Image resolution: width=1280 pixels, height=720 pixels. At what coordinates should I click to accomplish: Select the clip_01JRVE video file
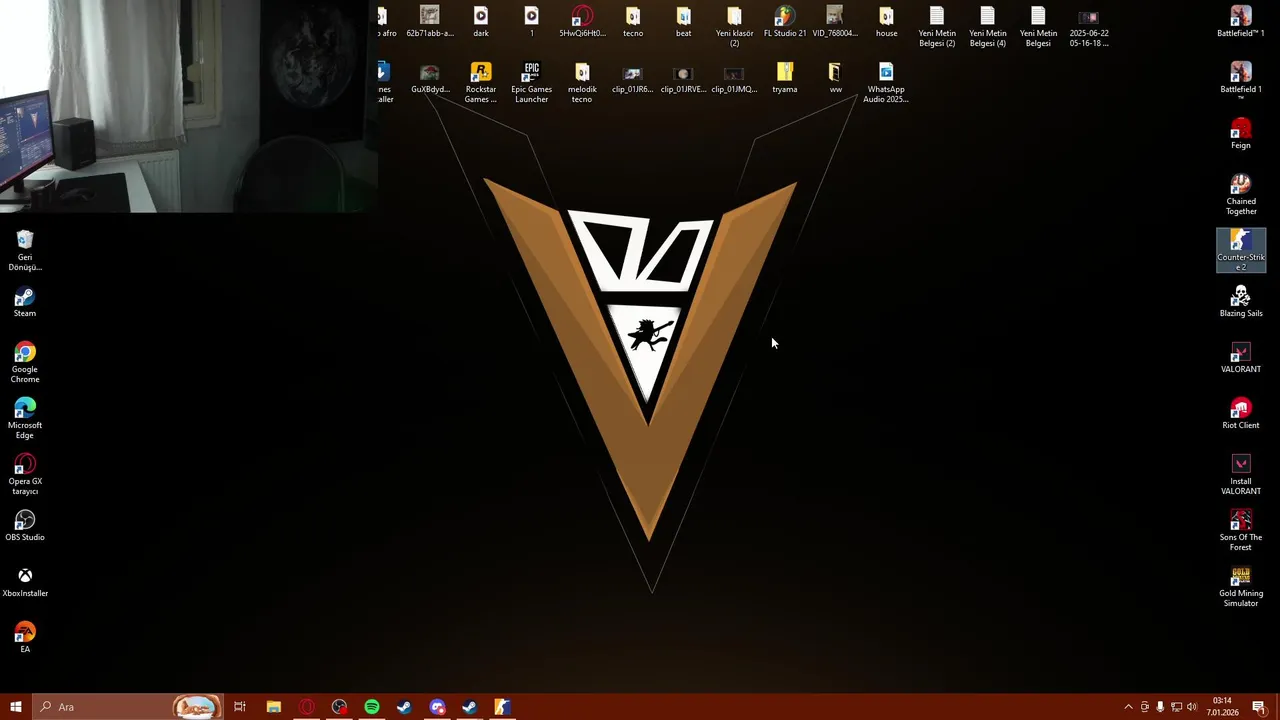point(683,78)
